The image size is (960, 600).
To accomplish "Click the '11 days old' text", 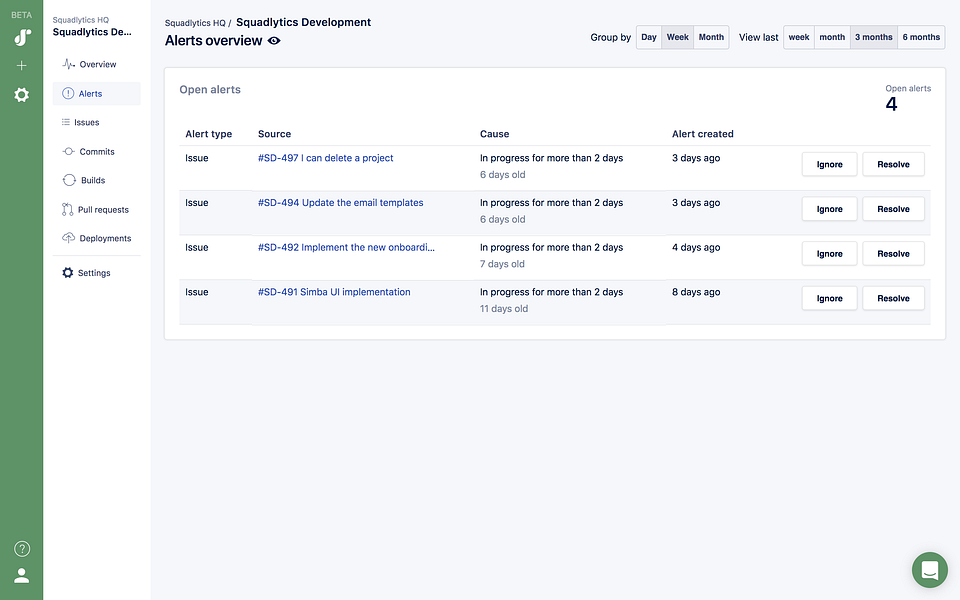I will [x=503, y=309].
